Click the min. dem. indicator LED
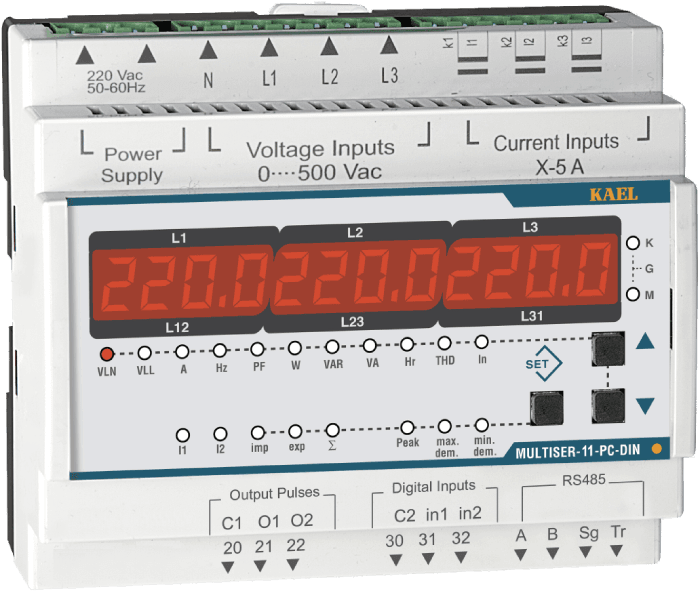This screenshot has width=700, height=591. [482, 425]
